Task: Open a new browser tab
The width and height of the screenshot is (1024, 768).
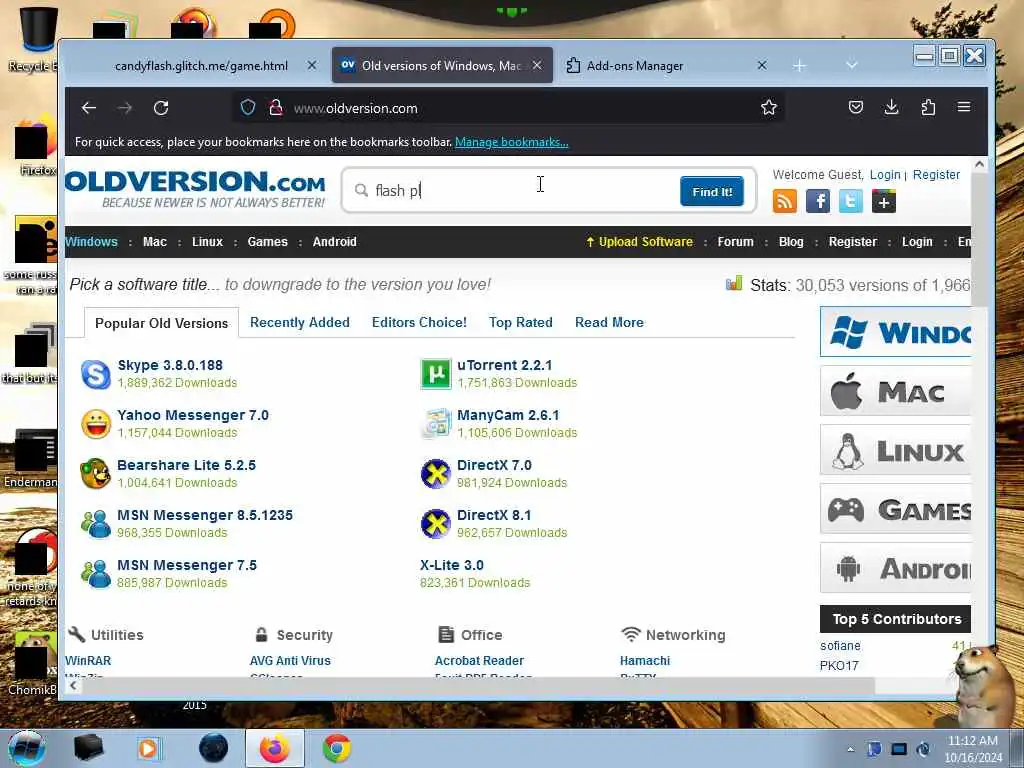Action: tap(799, 66)
